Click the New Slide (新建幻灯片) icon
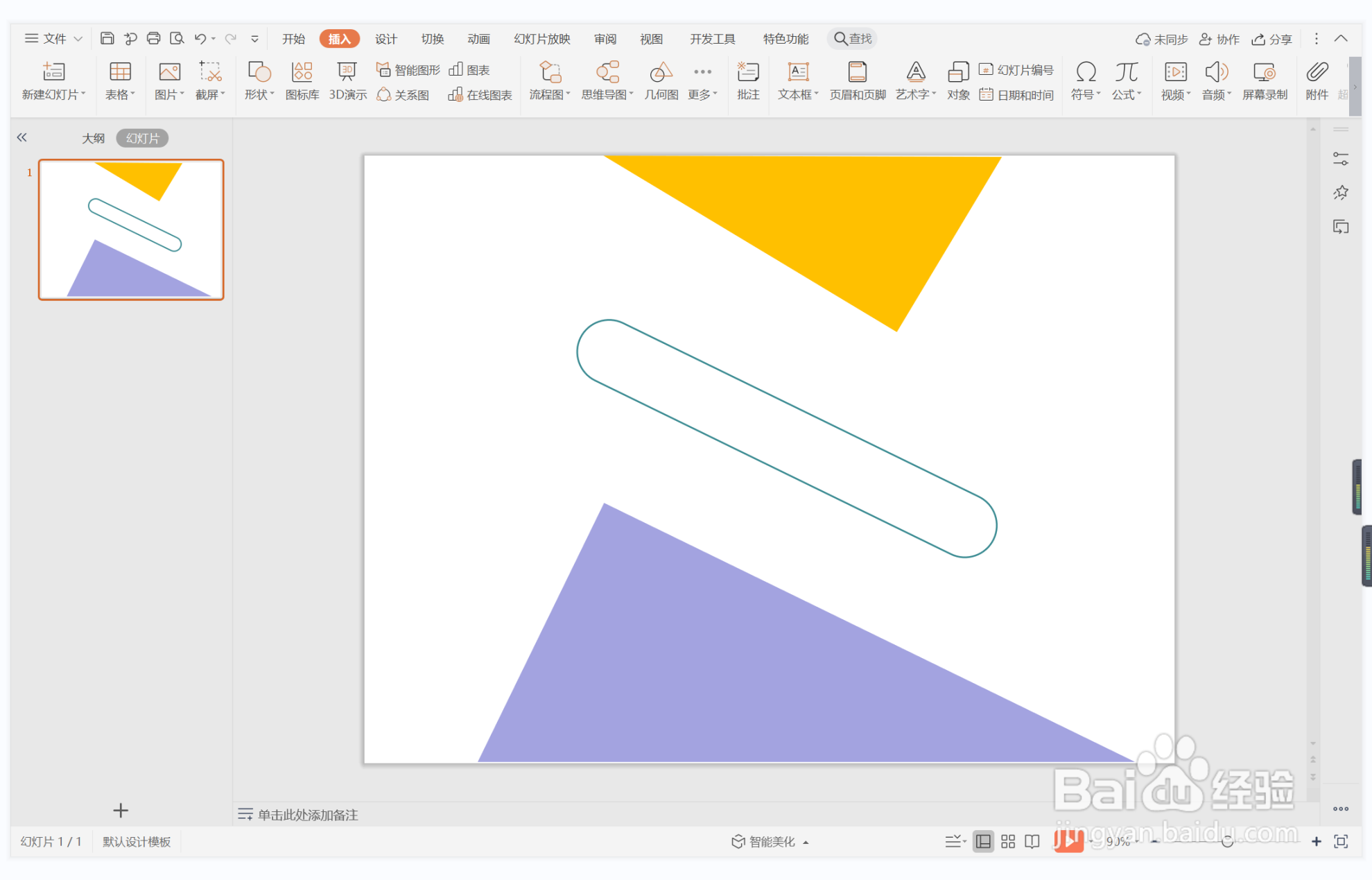 (x=53, y=71)
